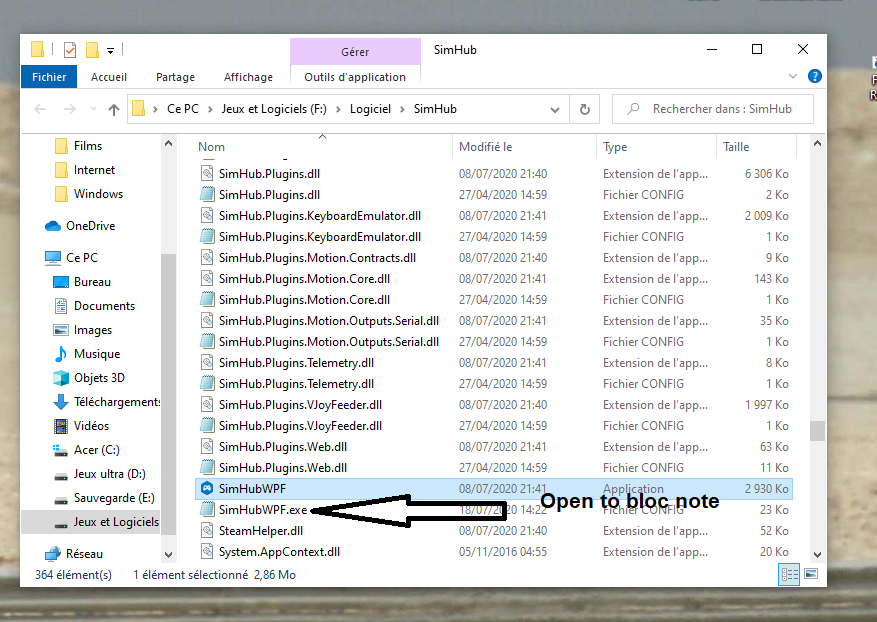
Task: Select Films folder in navigation pane
Action: pos(88,146)
